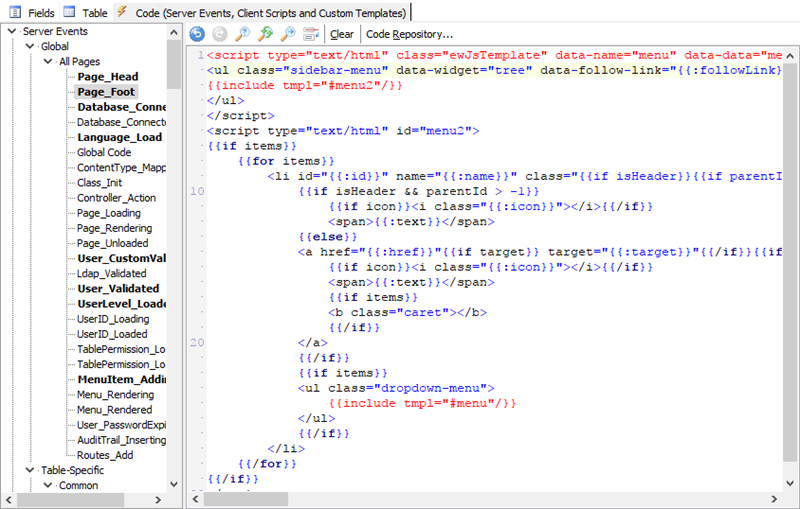Select Controller_Action event
Image resolution: width=800 pixels, height=509 pixels.
[x=116, y=198]
